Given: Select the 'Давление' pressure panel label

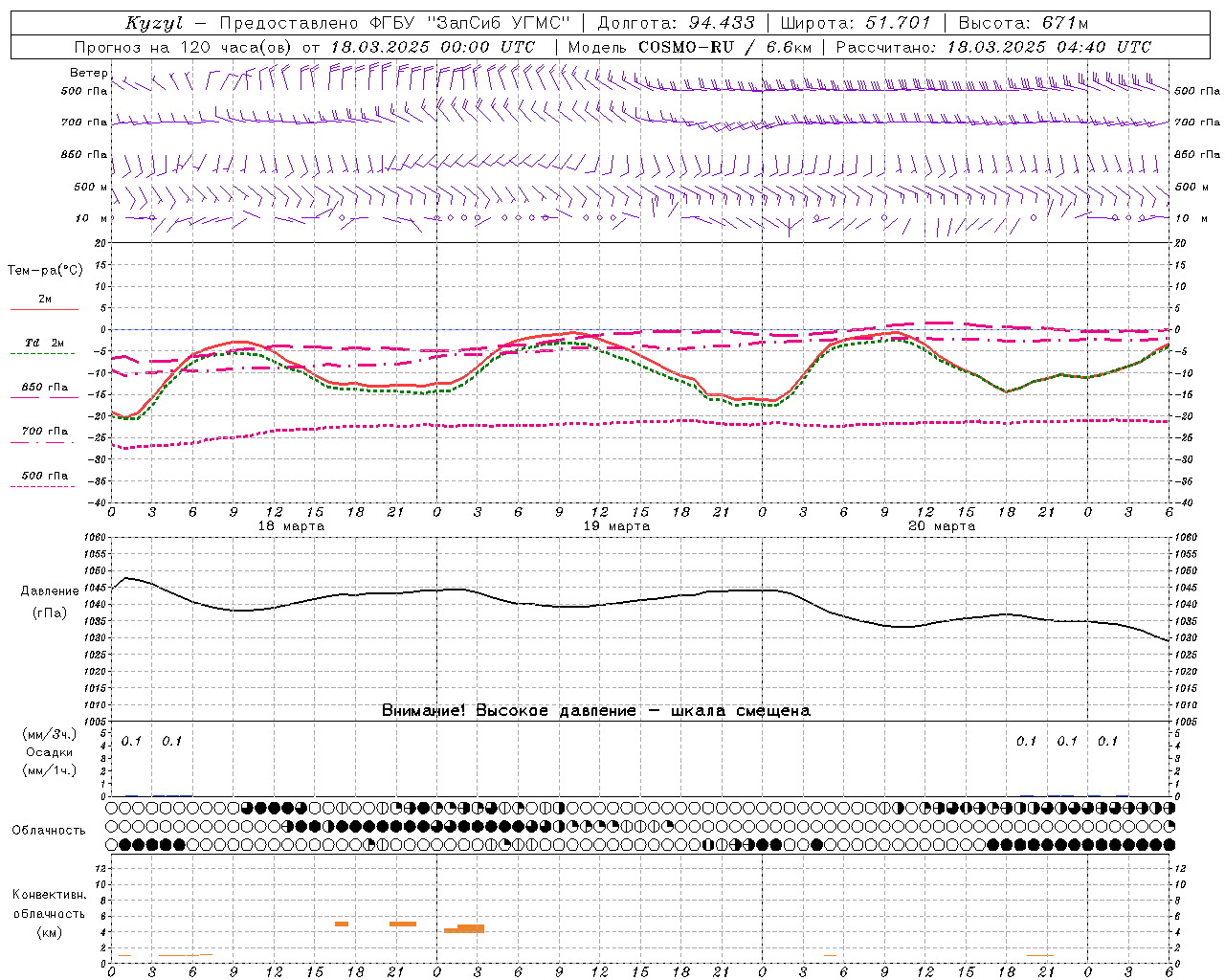Looking at the screenshot, I should click(x=51, y=591).
